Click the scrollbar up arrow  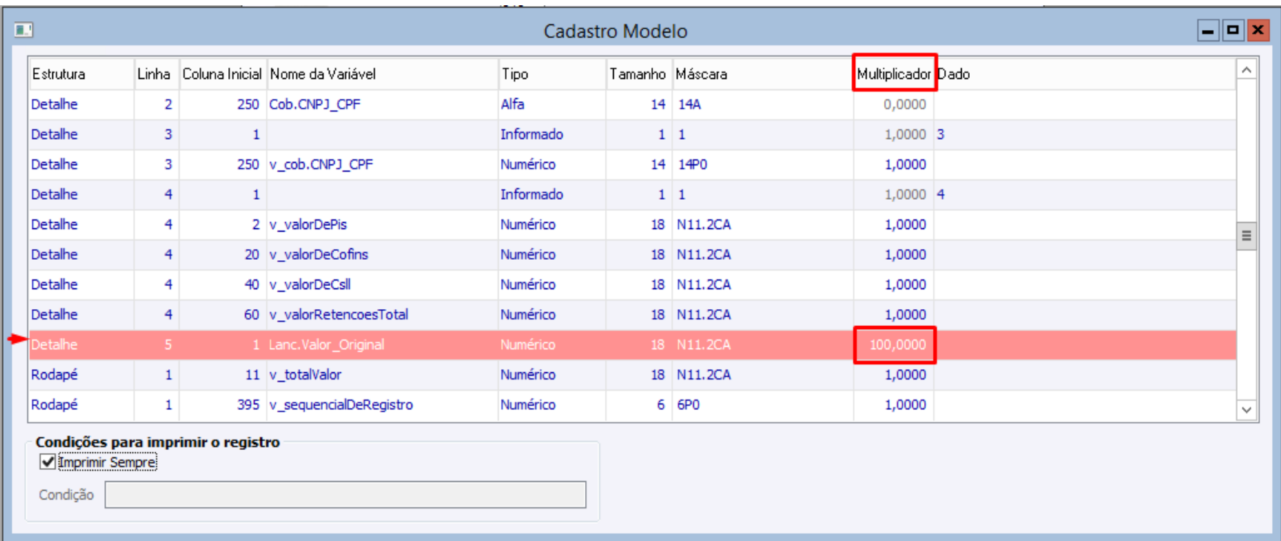(x=1246, y=70)
